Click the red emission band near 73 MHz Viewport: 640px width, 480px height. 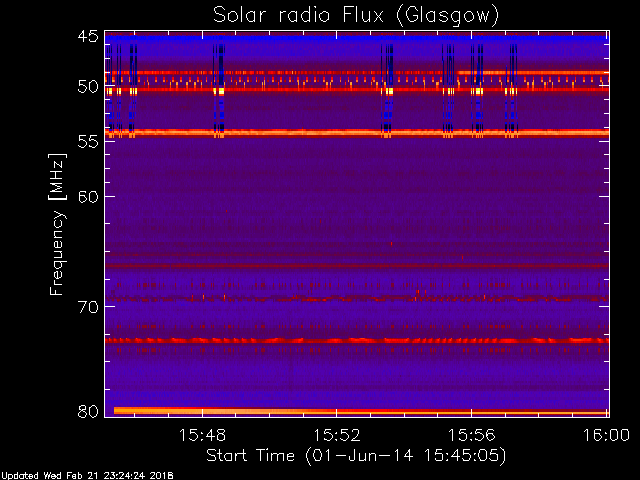coord(357,340)
